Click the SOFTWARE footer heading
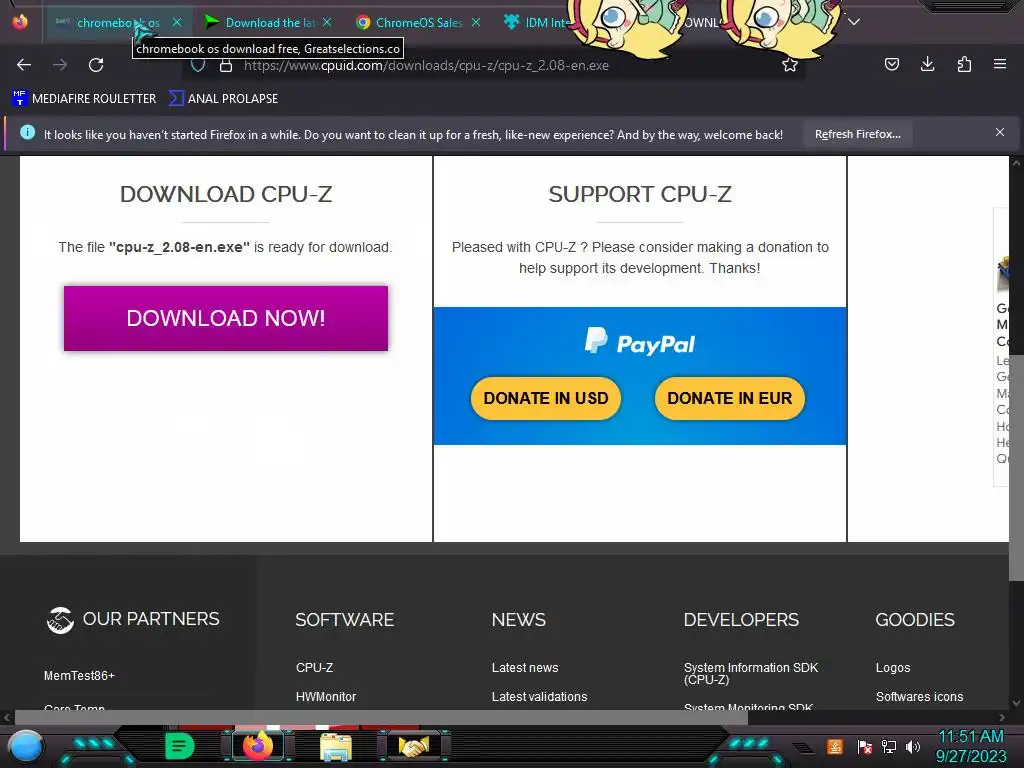 (x=345, y=619)
